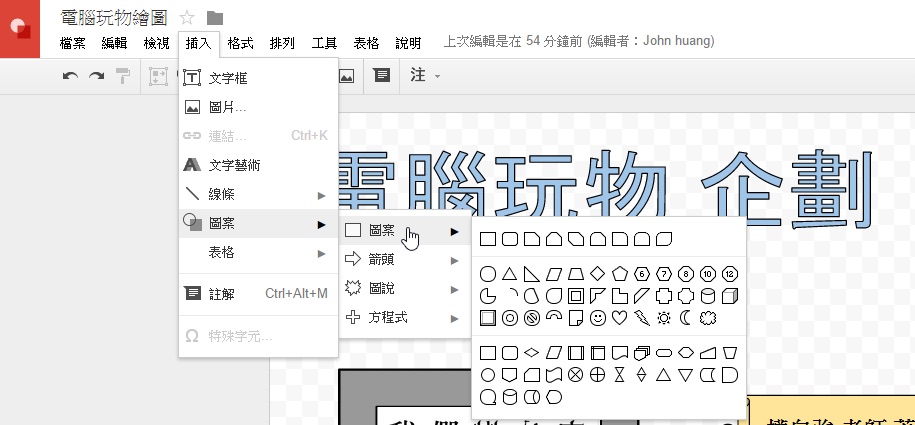Click the document title 電腦玩物繪圖
Image resolution: width=915 pixels, height=425 pixels.
point(114,17)
